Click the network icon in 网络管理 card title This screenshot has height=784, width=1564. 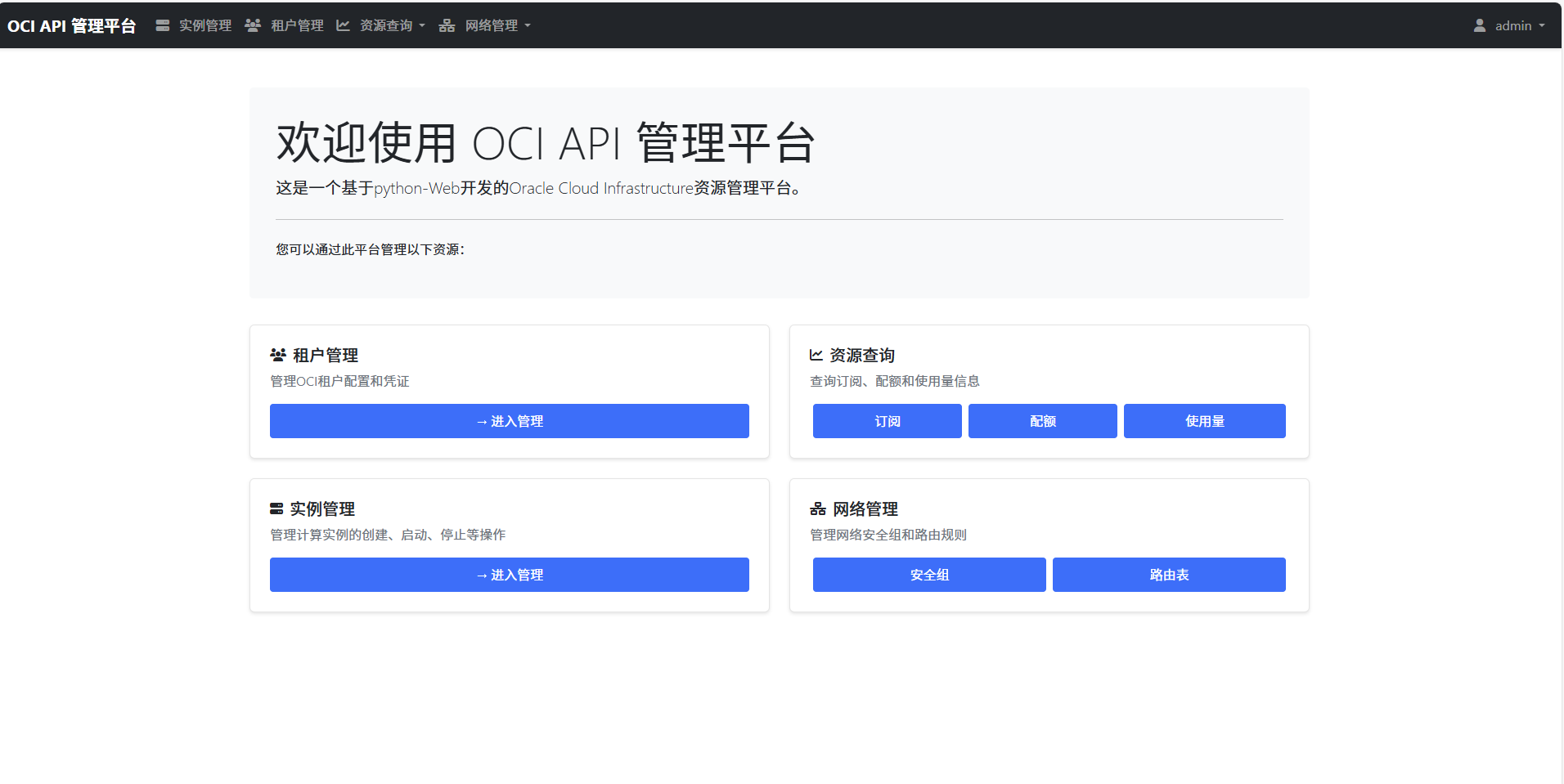coord(818,509)
